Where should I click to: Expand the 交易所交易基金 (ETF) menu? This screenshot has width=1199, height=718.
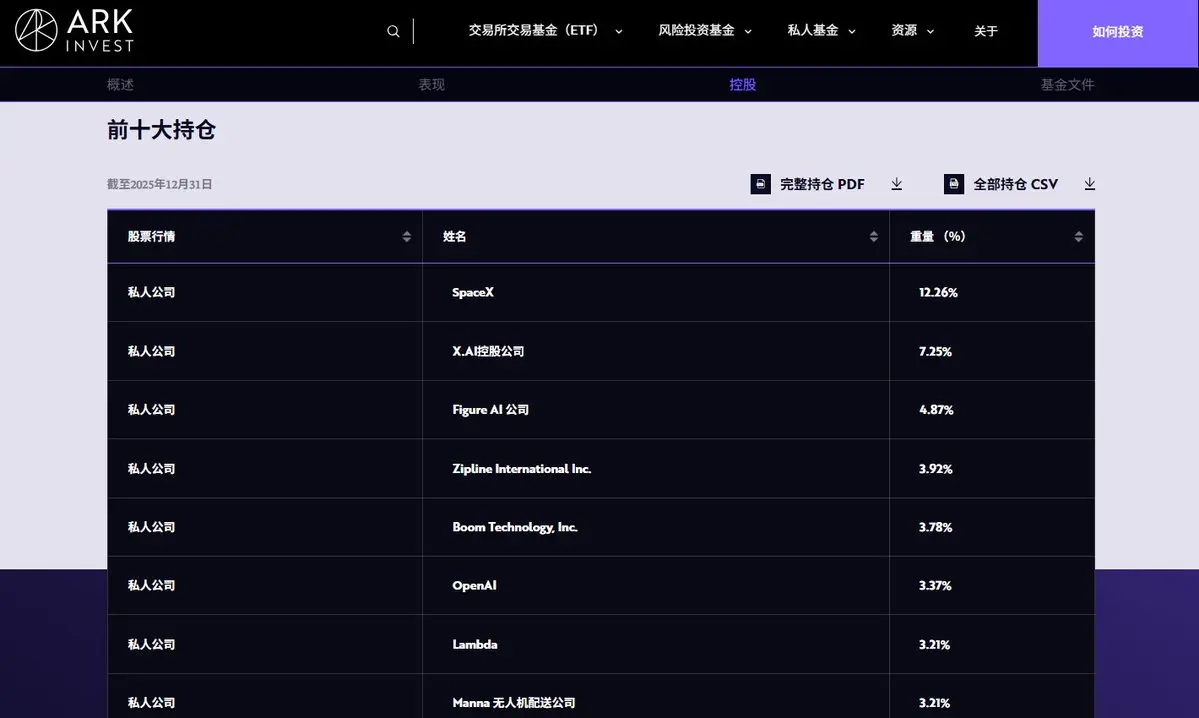545,31
